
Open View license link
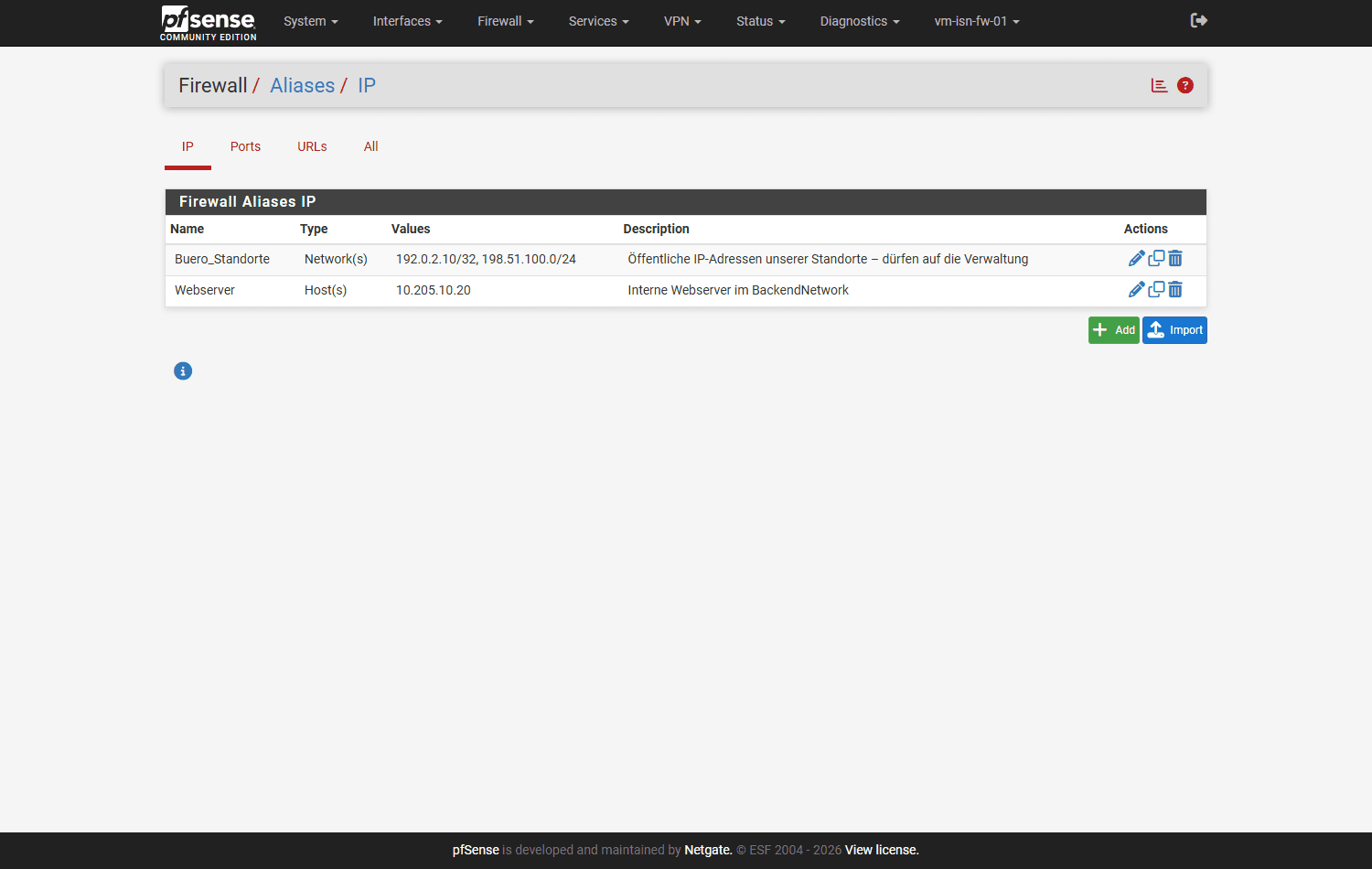coord(882,850)
